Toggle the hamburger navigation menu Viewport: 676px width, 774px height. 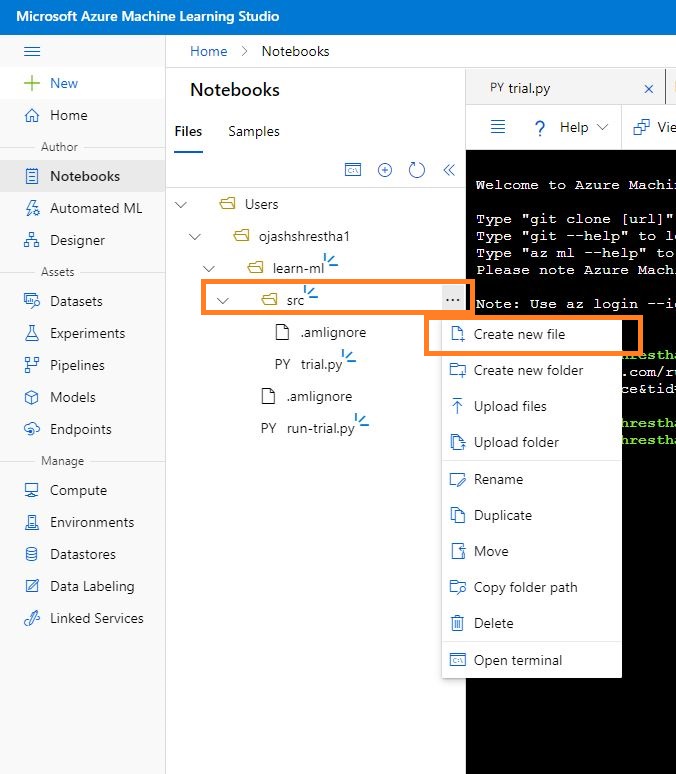[32, 51]
